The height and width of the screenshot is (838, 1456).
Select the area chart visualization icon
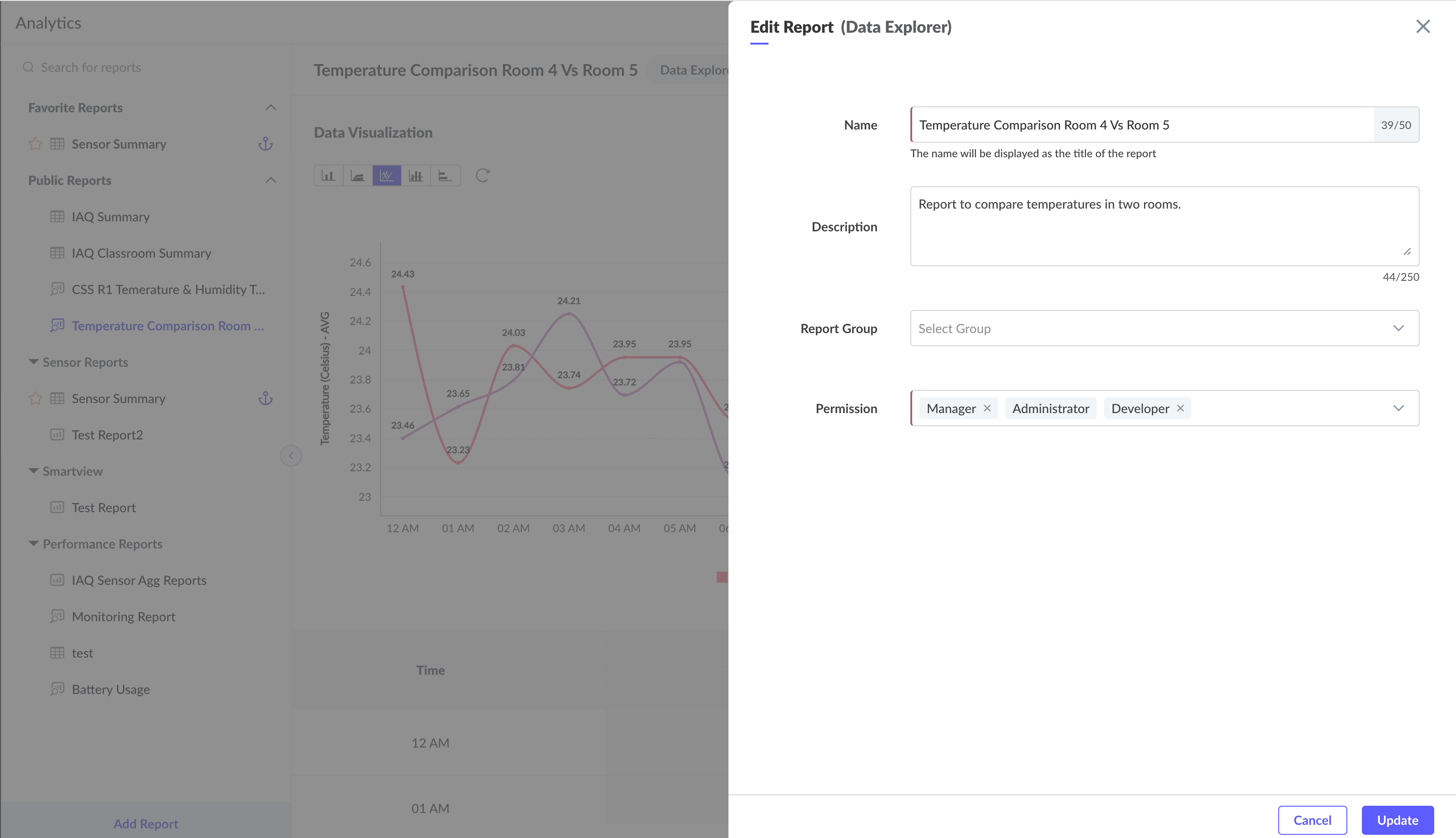357,175
